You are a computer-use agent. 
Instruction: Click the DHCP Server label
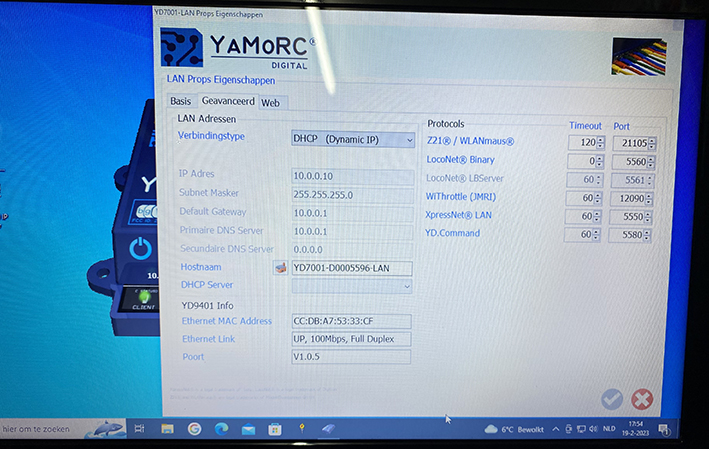(x=207, y=285)
